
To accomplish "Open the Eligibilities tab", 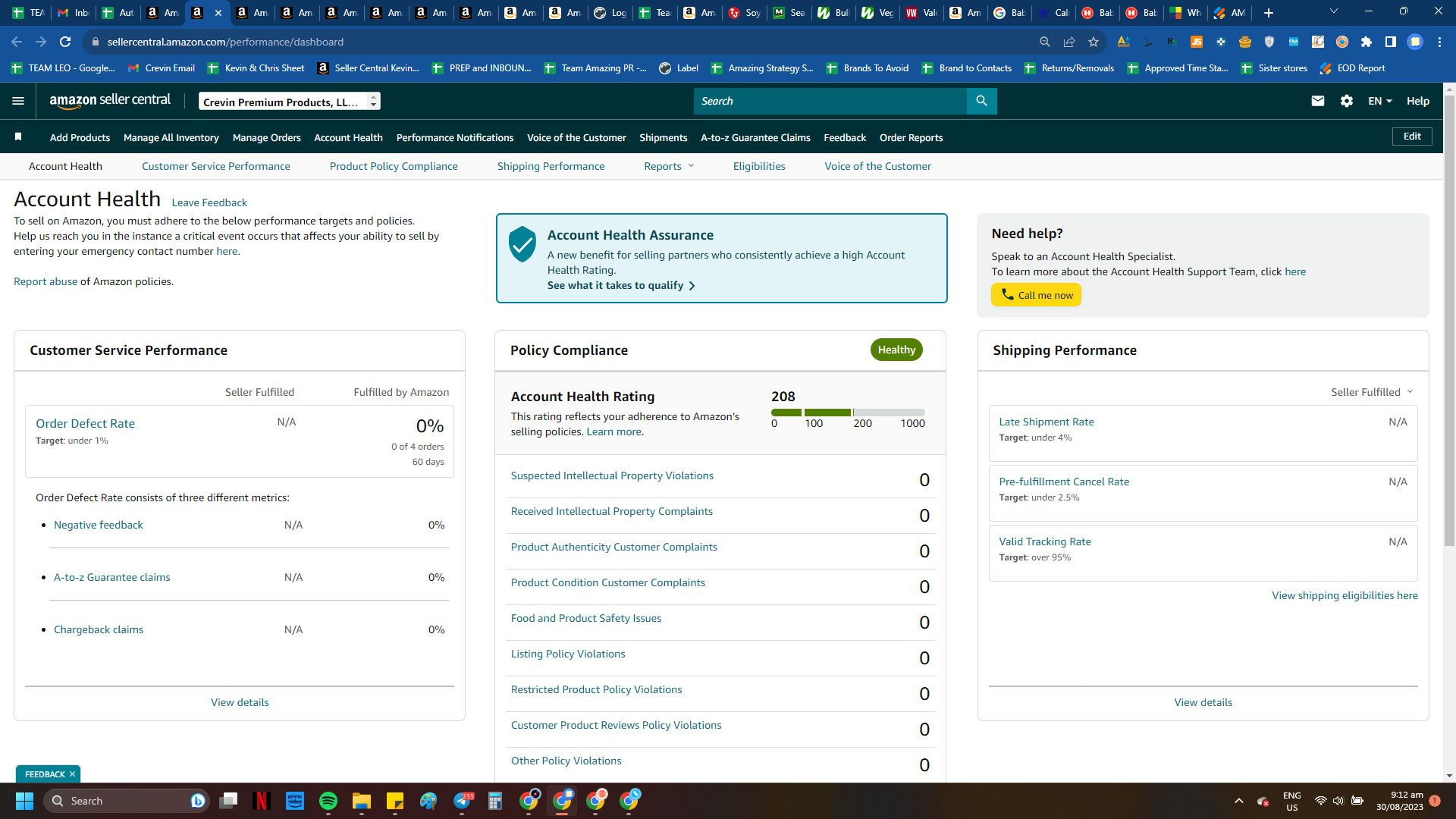I will click(x=759, y=166).
